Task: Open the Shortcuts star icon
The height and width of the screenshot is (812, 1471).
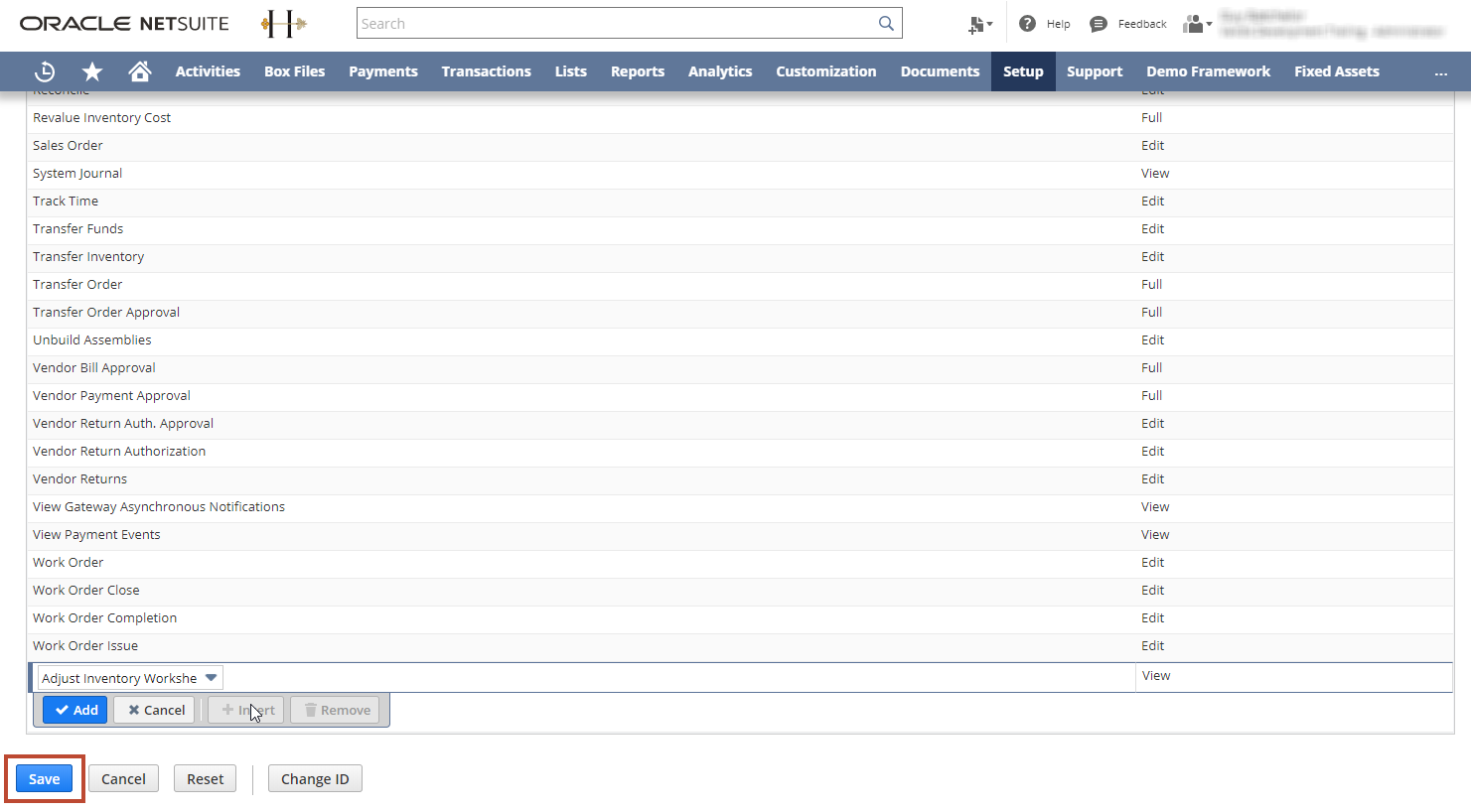Action: pyautogui.click(x=92, y=70)
